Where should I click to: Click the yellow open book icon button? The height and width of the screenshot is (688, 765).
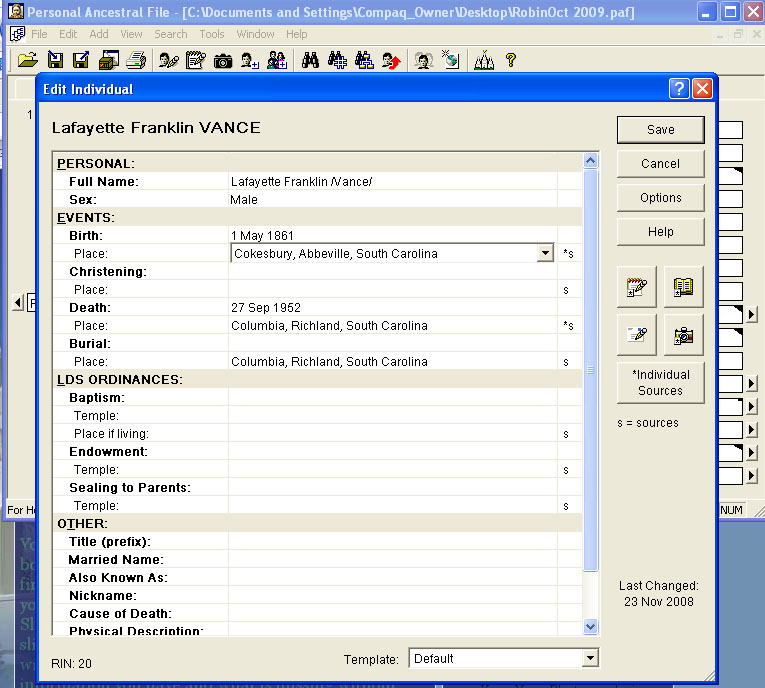click(684, 287)
